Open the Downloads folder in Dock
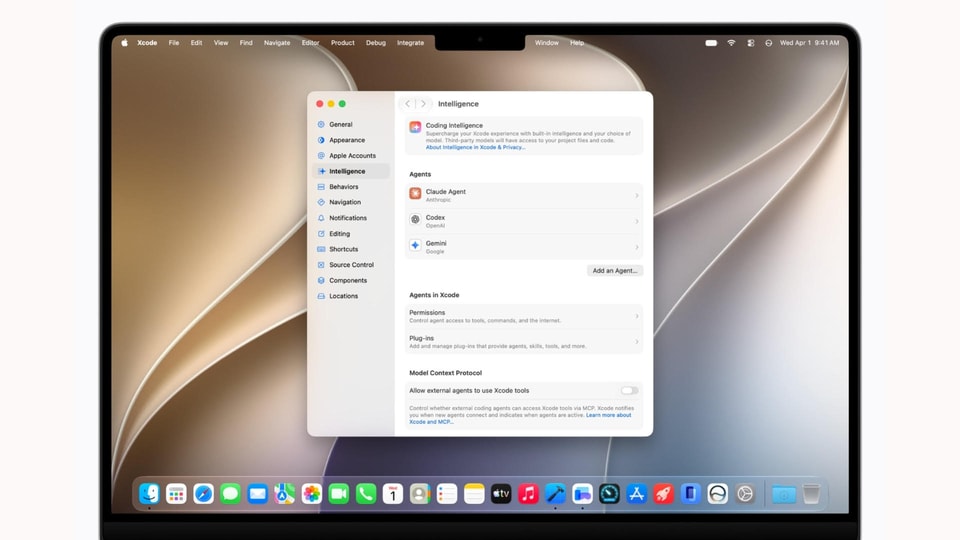Screen dimensions: 960x540 [x=784, y=493]
